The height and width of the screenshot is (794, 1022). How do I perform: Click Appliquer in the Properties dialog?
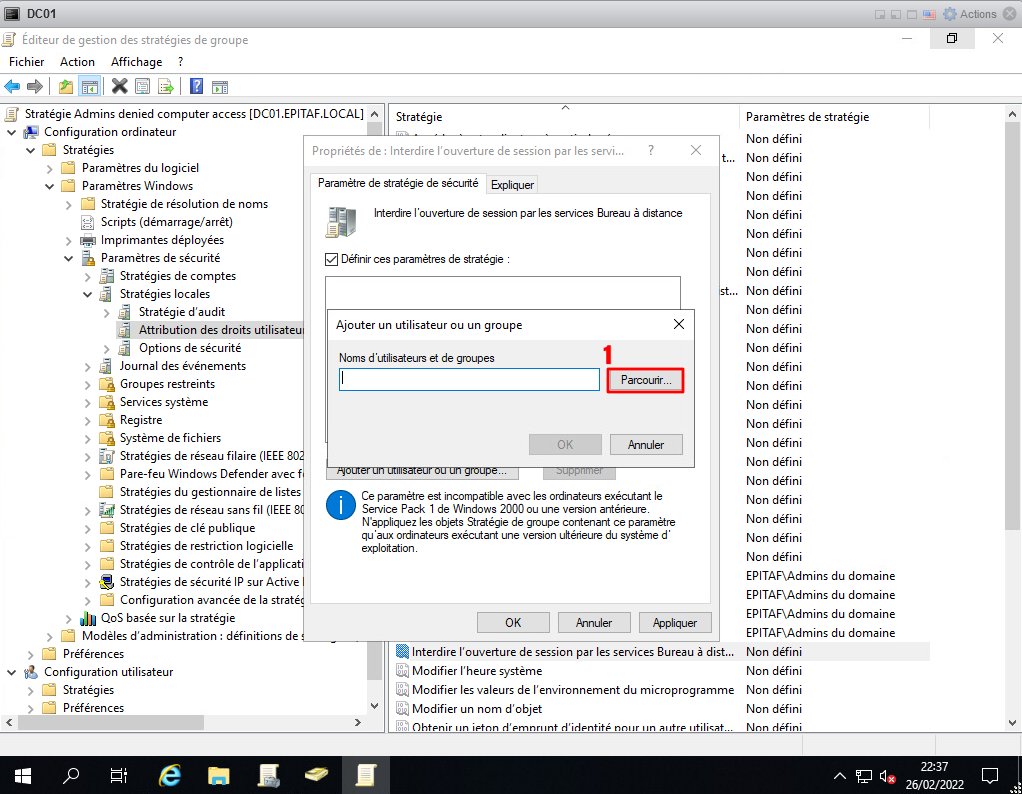point(674,622)
